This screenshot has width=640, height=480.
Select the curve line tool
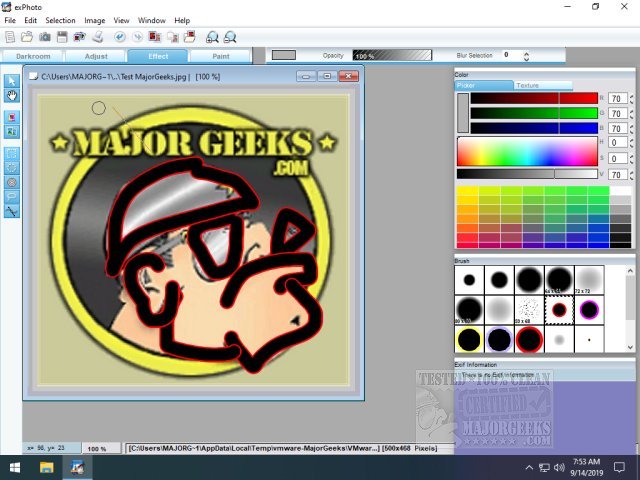coord(12,211)
